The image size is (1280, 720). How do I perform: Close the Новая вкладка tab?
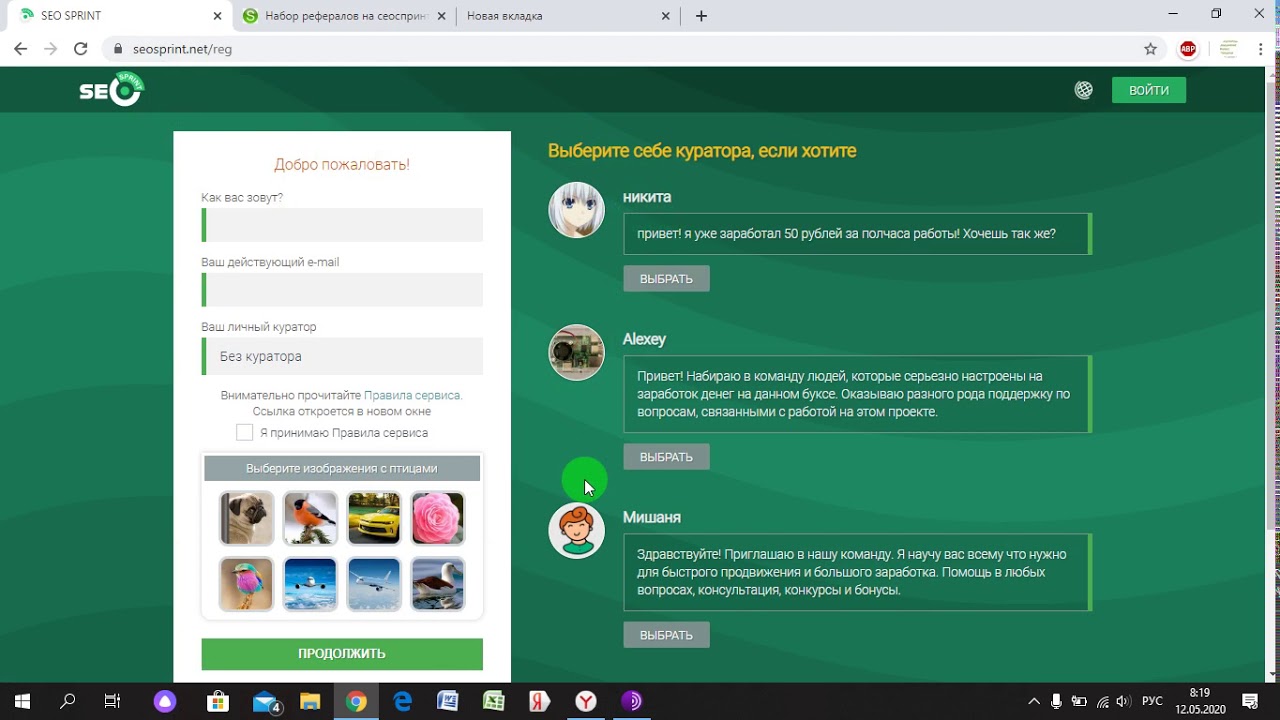point(667,16)
